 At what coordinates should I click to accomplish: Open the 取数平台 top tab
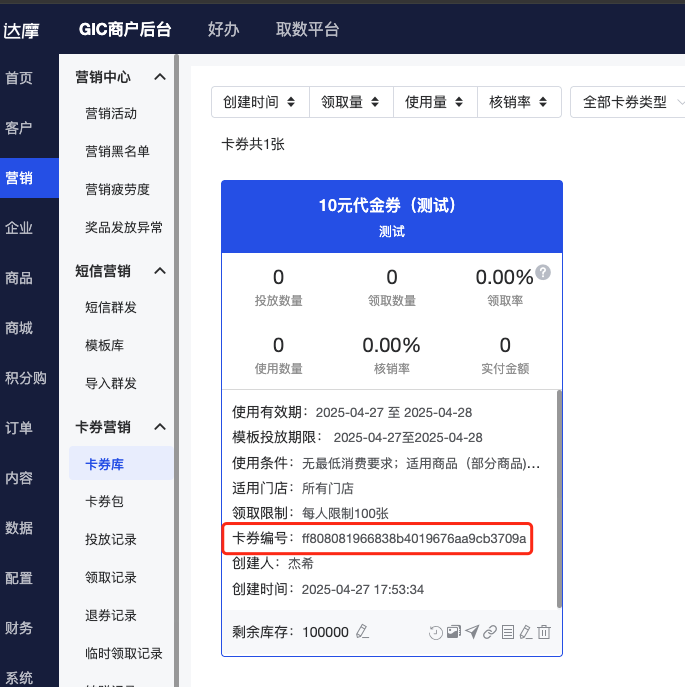tap(307, 29)
